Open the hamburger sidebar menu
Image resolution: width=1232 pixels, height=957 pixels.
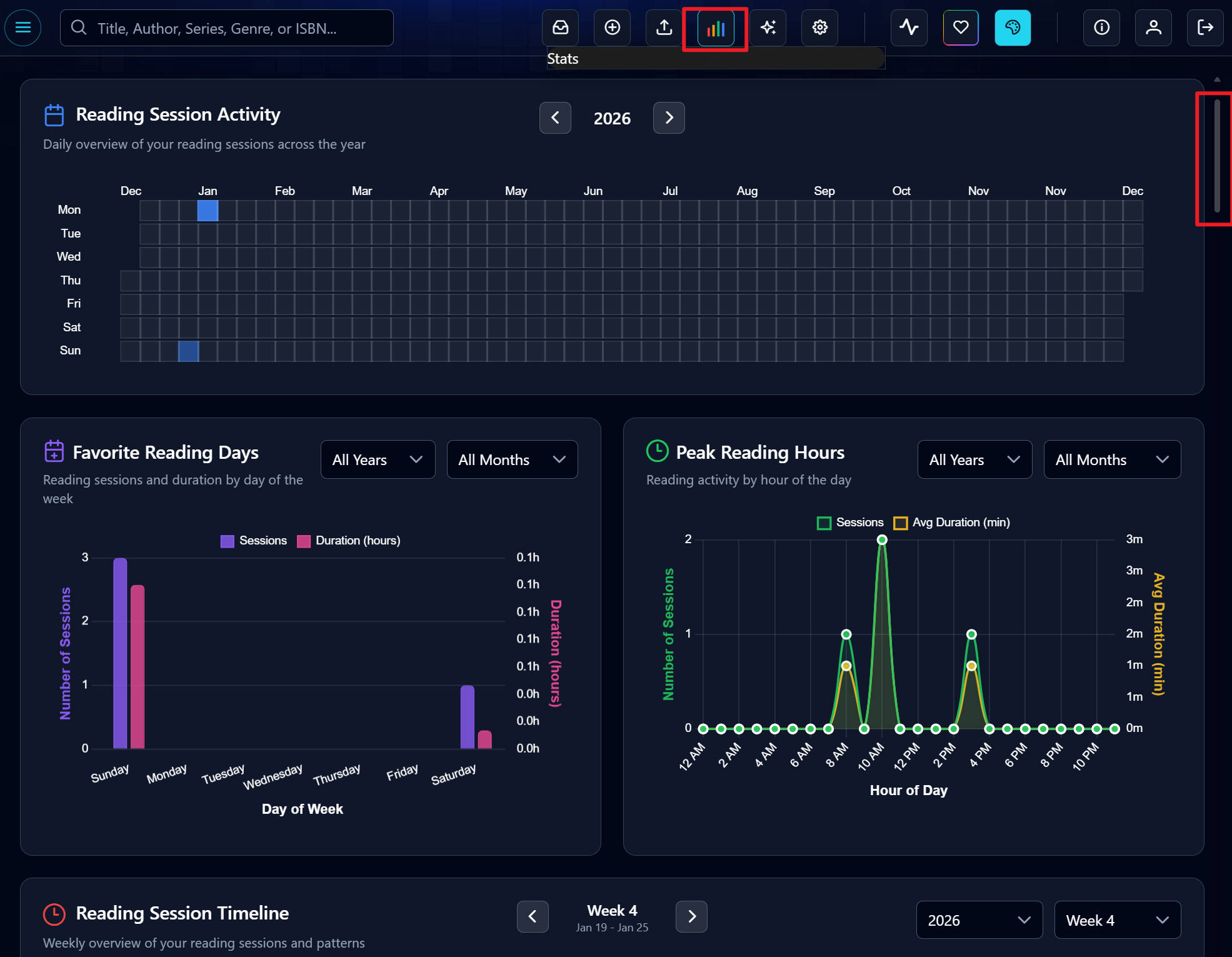pyautogui.click(x=23, y=28)
